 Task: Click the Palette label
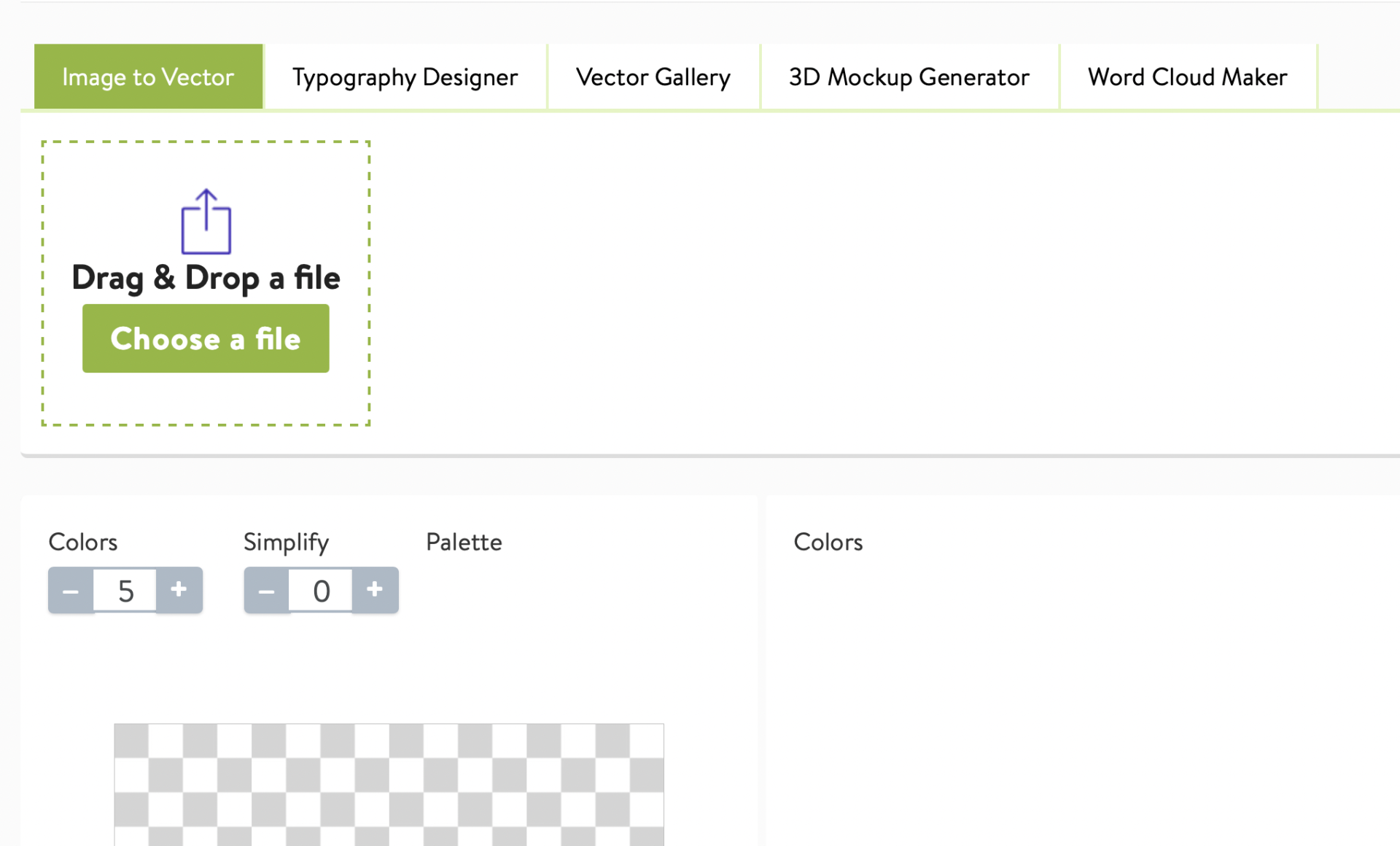(464, 542)
